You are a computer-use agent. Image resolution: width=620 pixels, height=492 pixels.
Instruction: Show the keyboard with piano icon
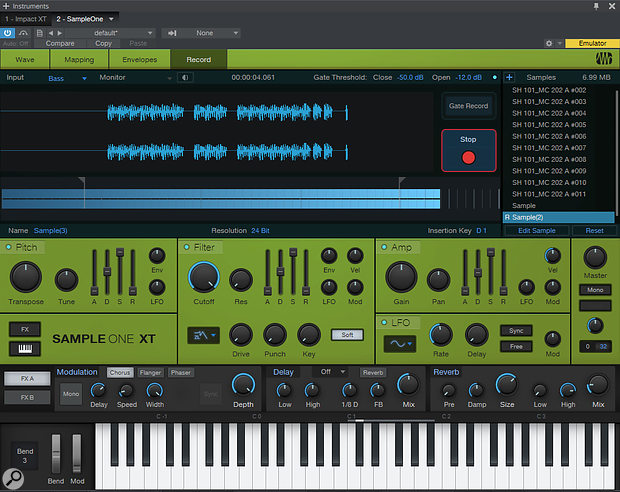[x=25, y=348]
